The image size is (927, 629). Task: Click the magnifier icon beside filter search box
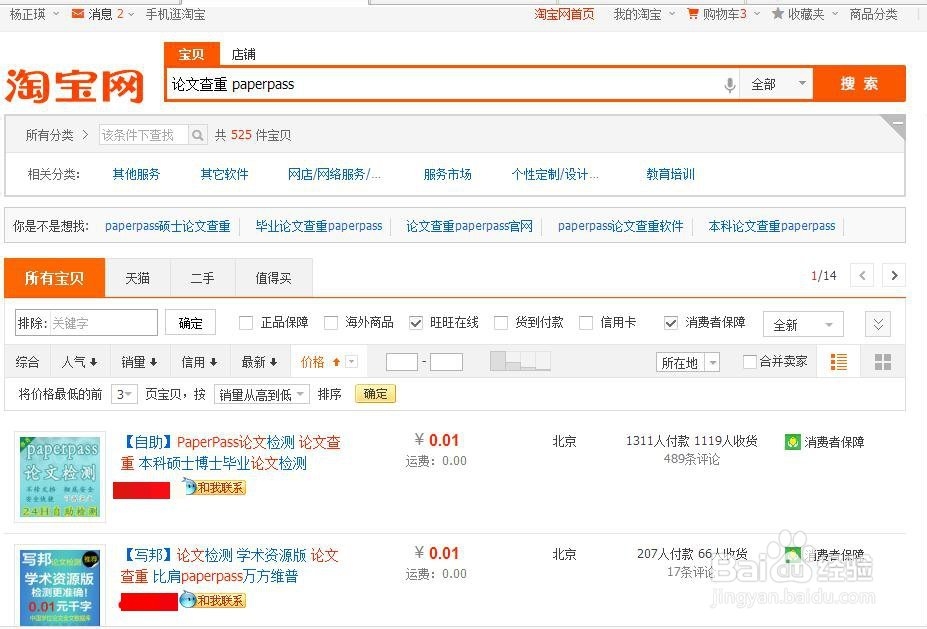197,135
